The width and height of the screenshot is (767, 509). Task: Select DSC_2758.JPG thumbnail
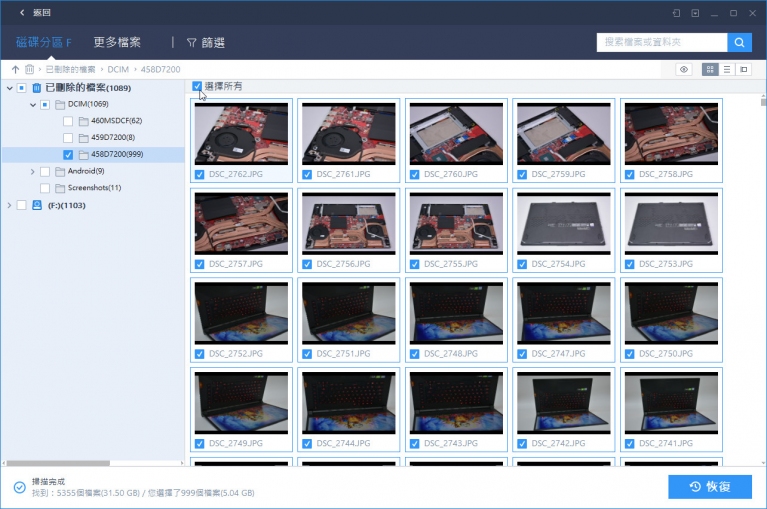(671, 133)
